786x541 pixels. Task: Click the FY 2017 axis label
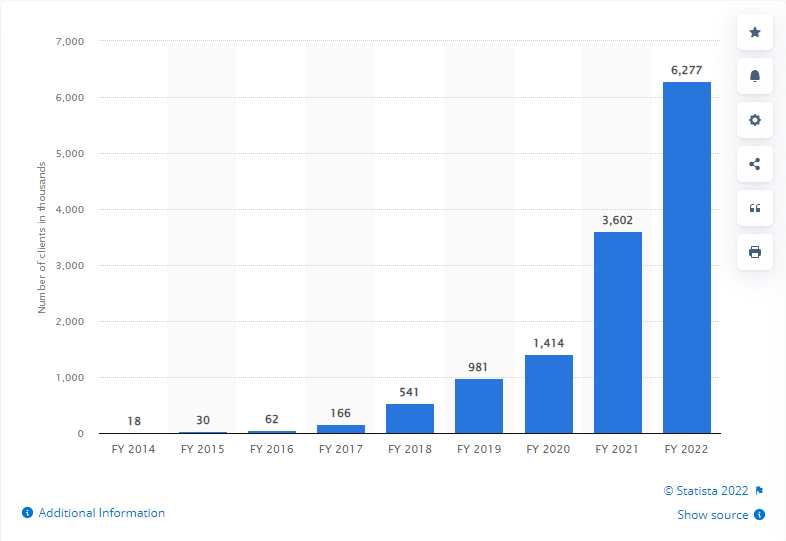(341, 449)
